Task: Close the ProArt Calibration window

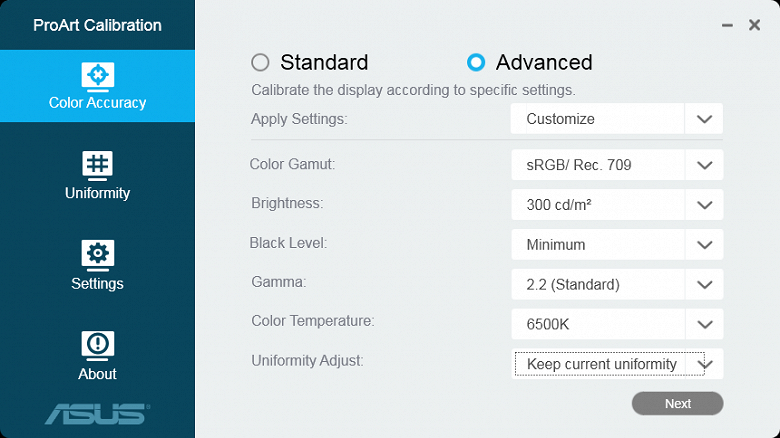Action: point(755,25)
